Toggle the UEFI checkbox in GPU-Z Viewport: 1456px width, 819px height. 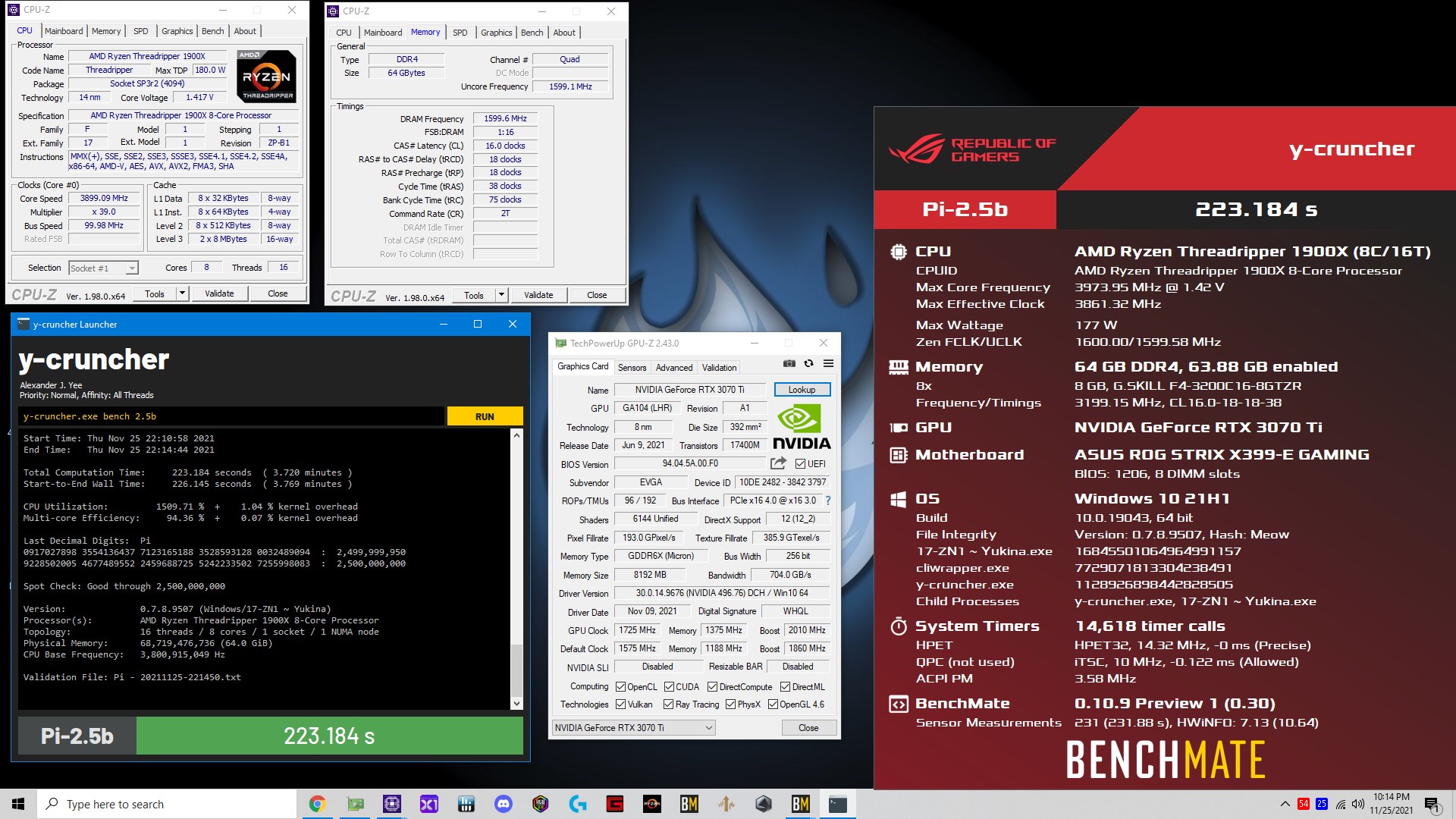[x=801, y=464]
